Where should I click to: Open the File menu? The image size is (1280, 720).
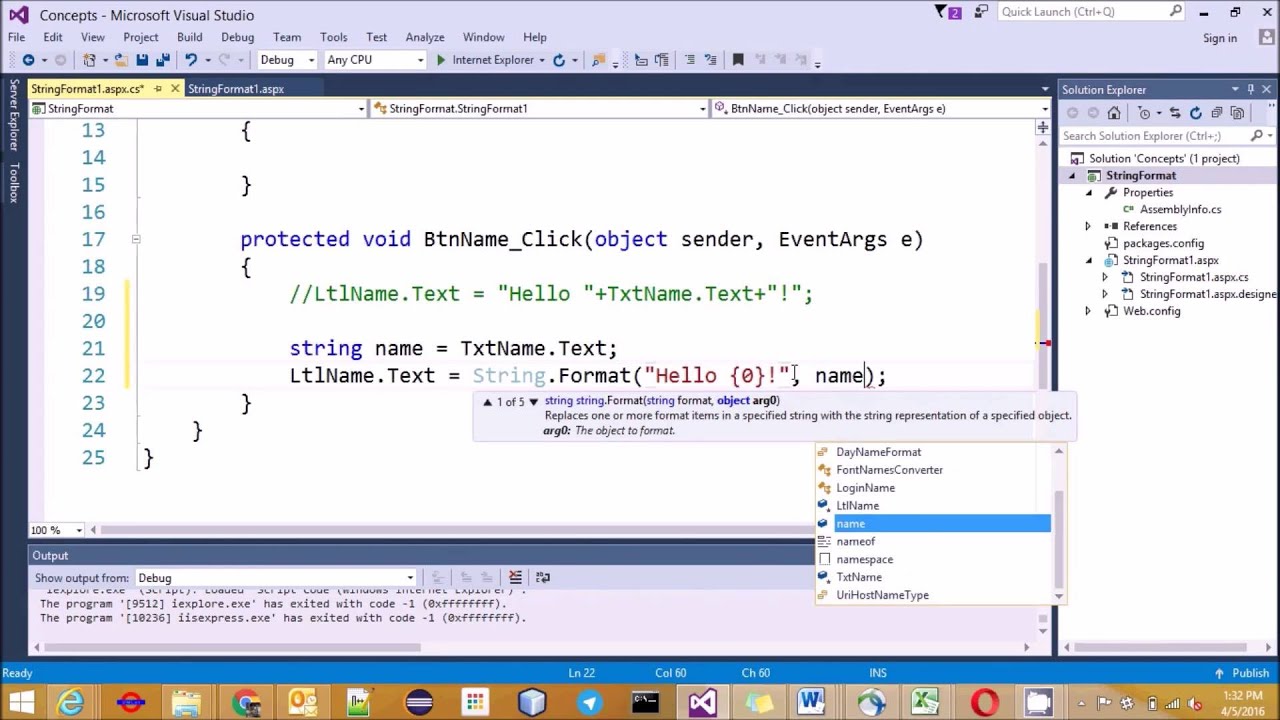pos(17,37)
